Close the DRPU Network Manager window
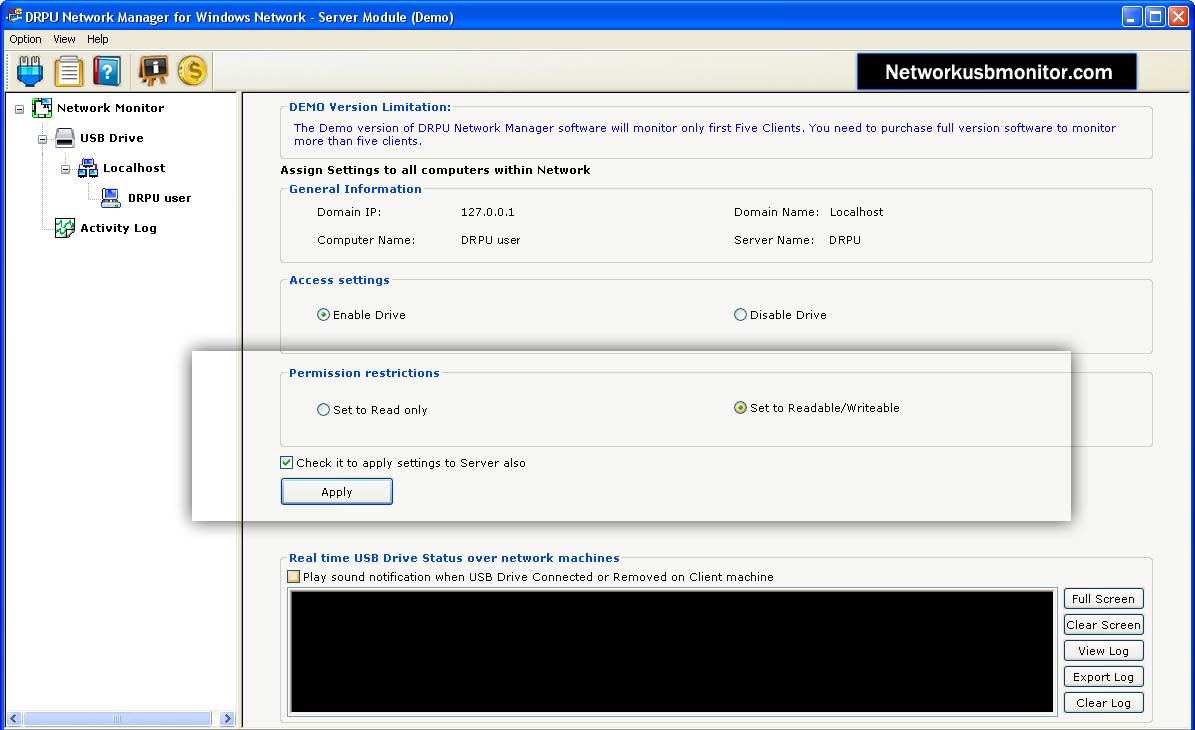The width and height of the screenshot is (1195, 730). point(1179,17)
